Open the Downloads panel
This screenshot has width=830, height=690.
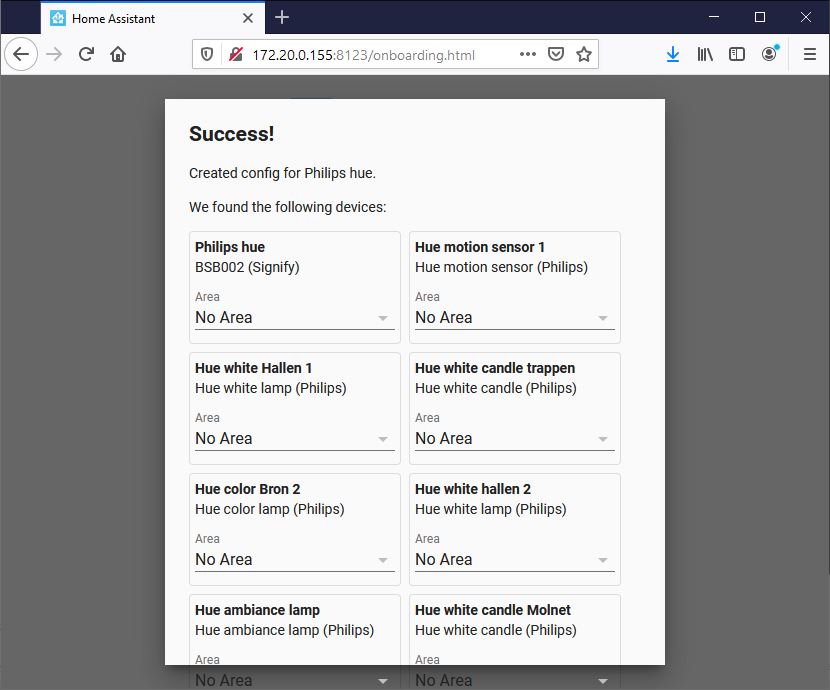pos(673,54)
